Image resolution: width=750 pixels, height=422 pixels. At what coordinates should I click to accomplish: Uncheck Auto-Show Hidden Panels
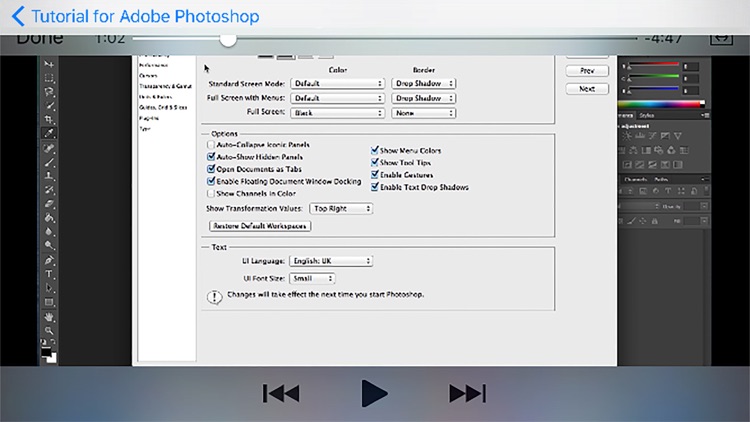point(210,156)
